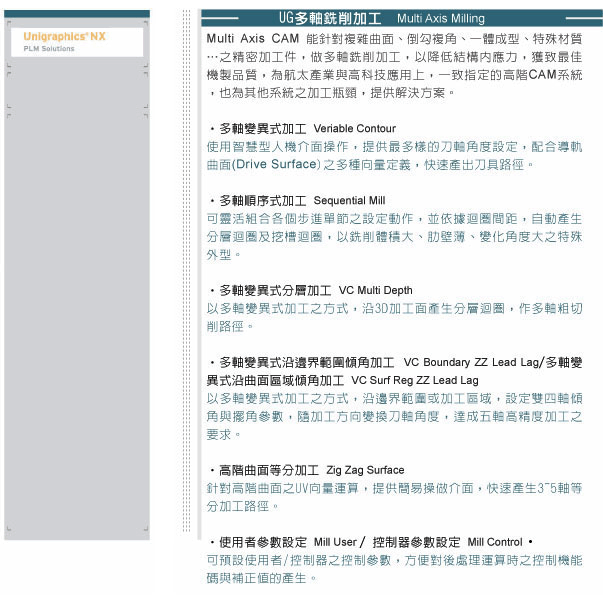Click the description line starting '角與擺角參數'
The width and height of the screenshot is (603, 602).
point(394,416)
